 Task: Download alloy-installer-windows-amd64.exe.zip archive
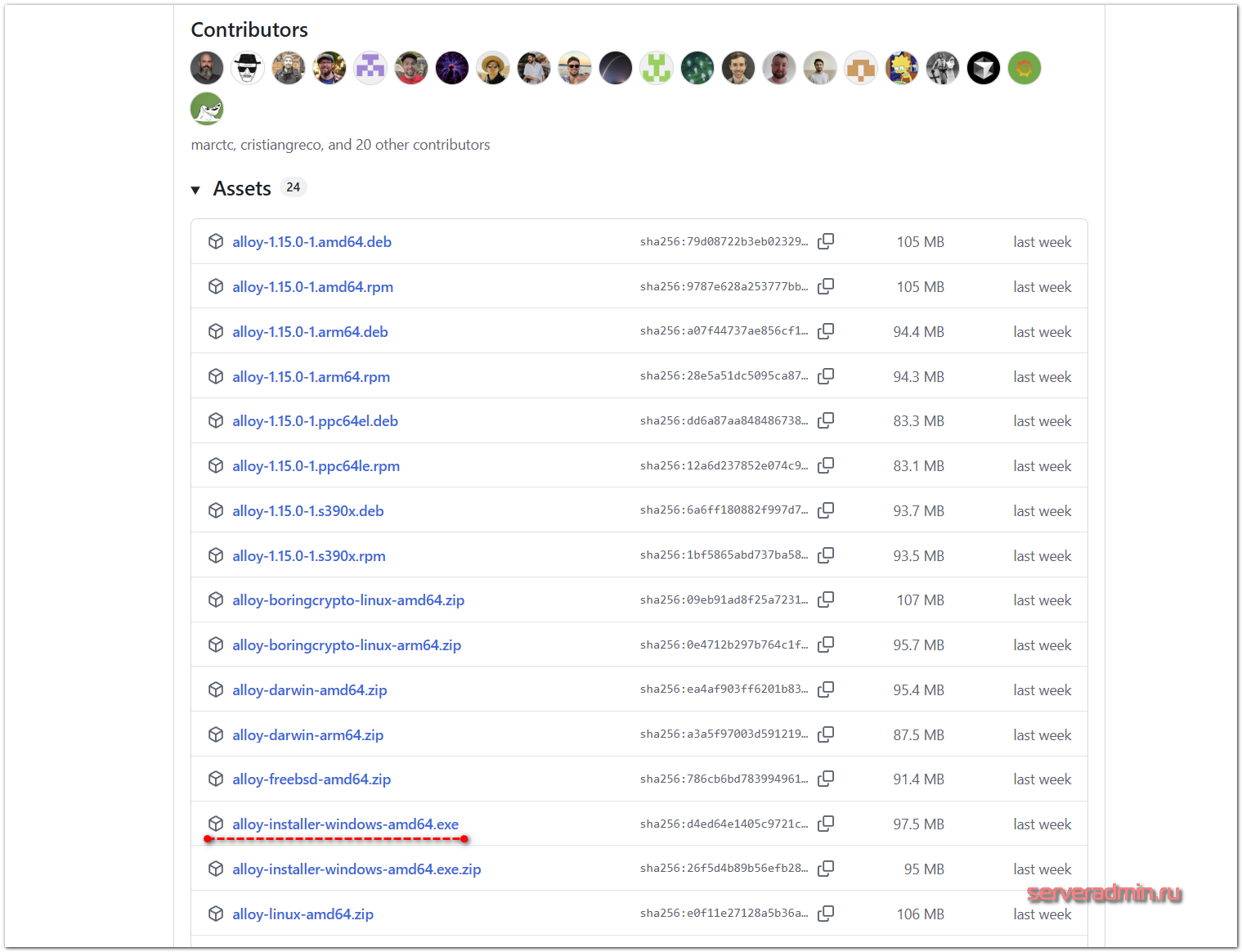[x=356, y=869]
